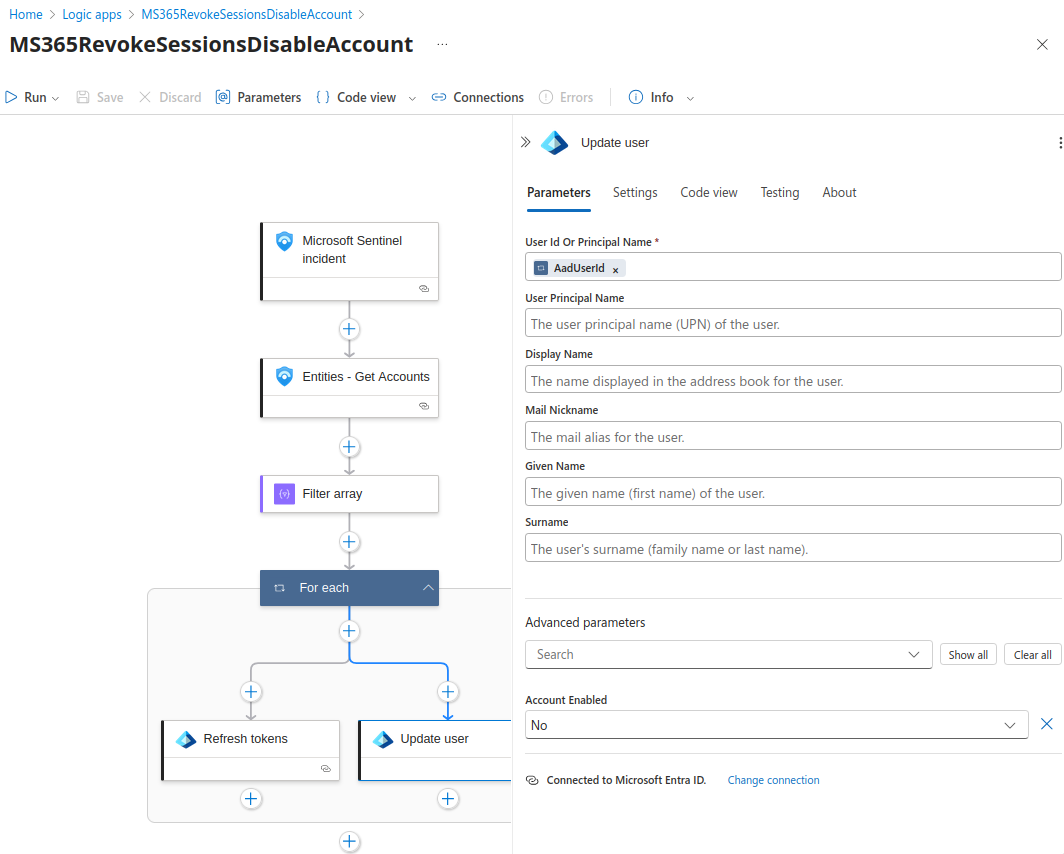Click the connection link icon on Sentinel incident node
Image resolution: width=1064 pixels, height=854 pixels.
[x=424, y=288]
